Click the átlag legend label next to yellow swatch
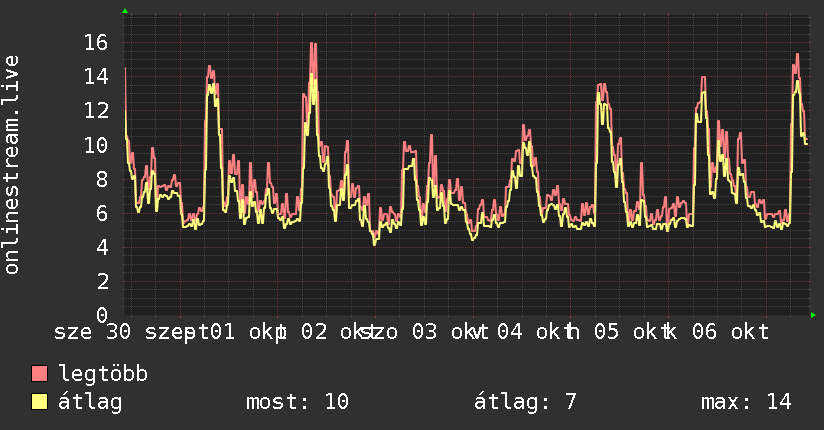This screenshot has width=824, height=430. click(90, 402)
